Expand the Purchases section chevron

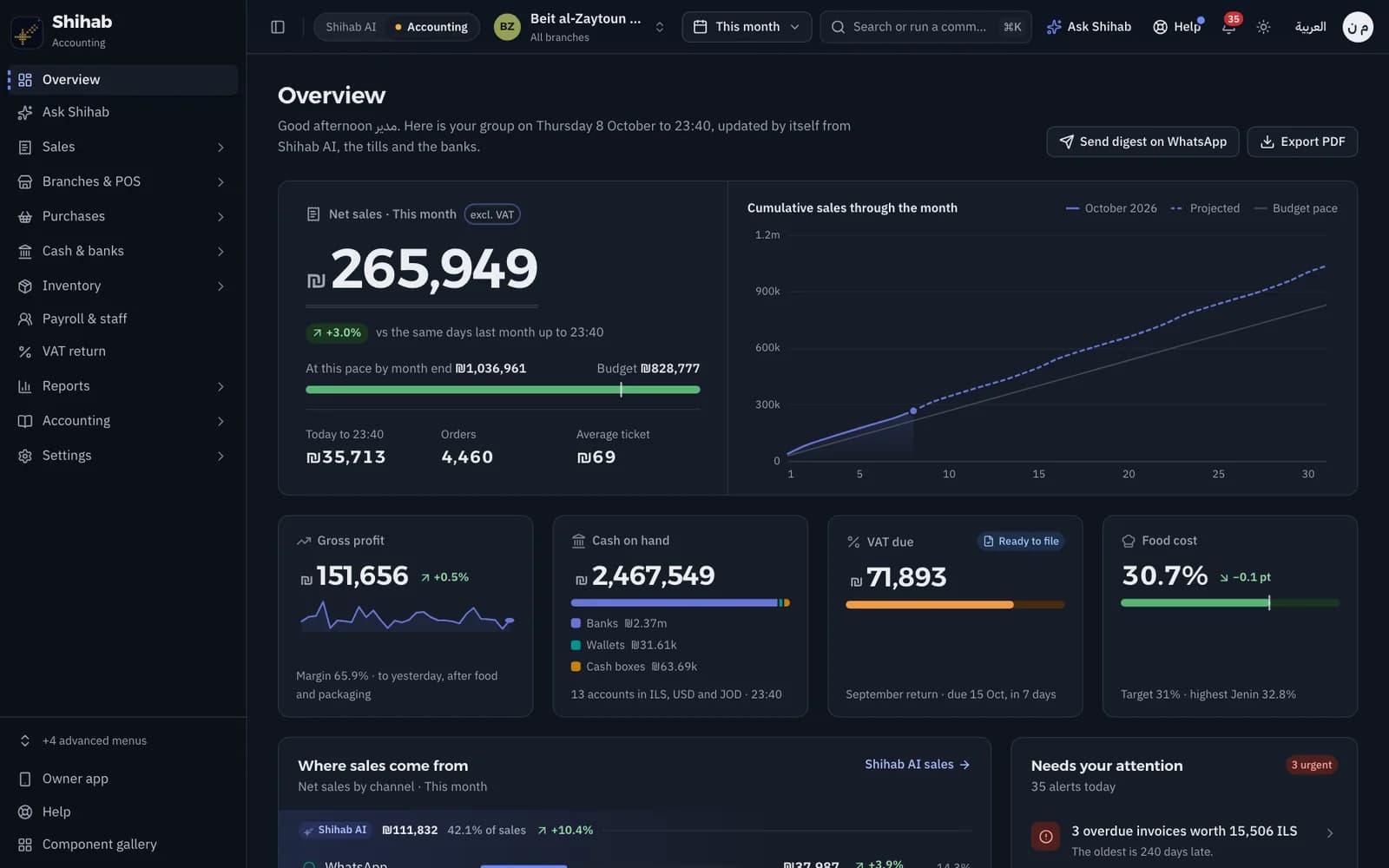click(221, 217)
